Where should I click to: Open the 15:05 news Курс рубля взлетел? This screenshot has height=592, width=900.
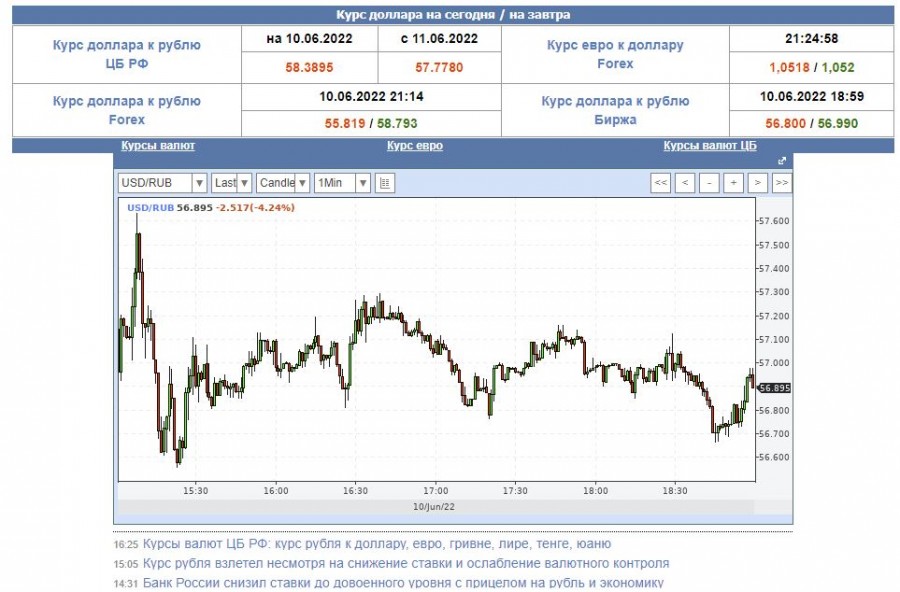pyautogui.click(x=406, y=563)
